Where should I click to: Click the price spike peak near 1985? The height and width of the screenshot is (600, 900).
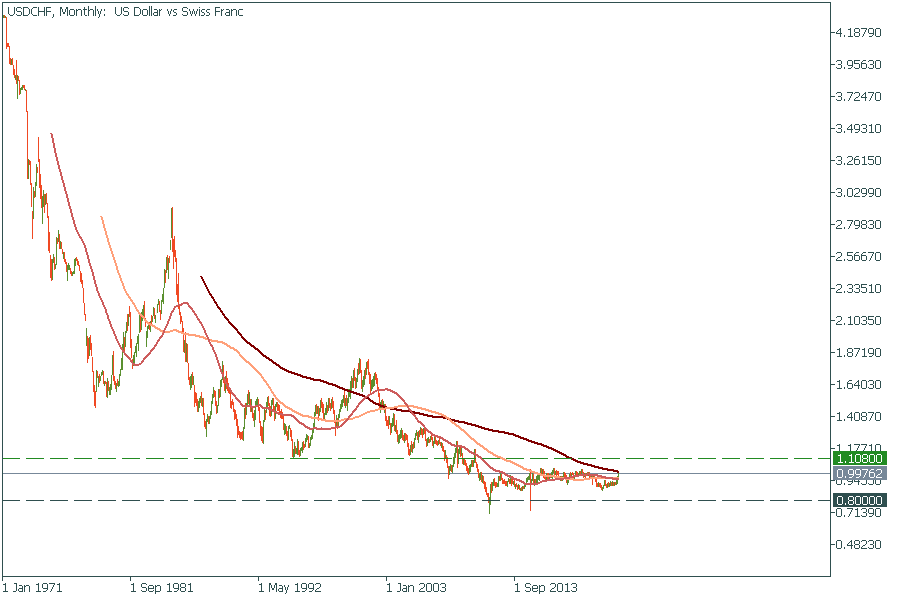point(172,209)
